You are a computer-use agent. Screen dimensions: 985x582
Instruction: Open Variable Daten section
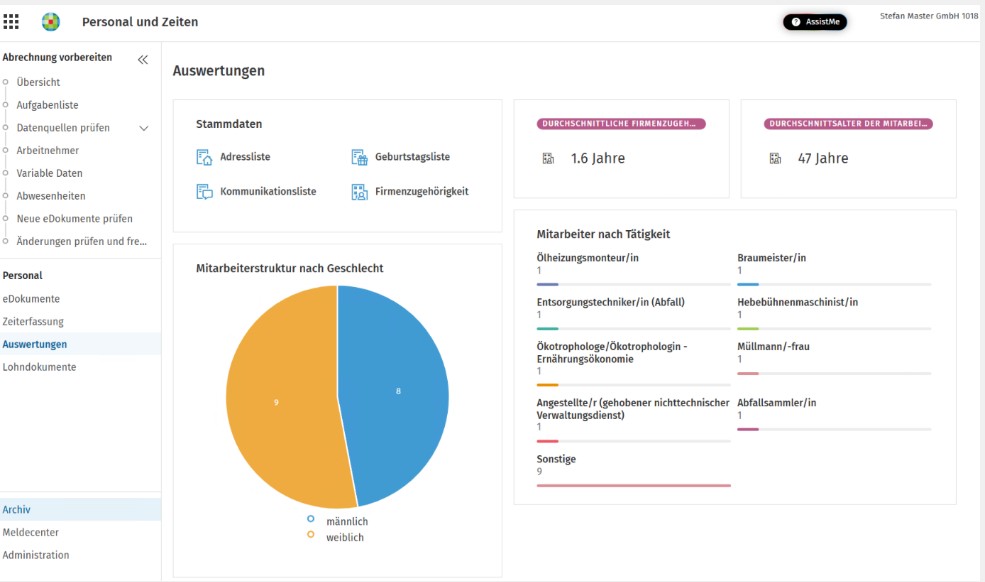coord(50,173)
